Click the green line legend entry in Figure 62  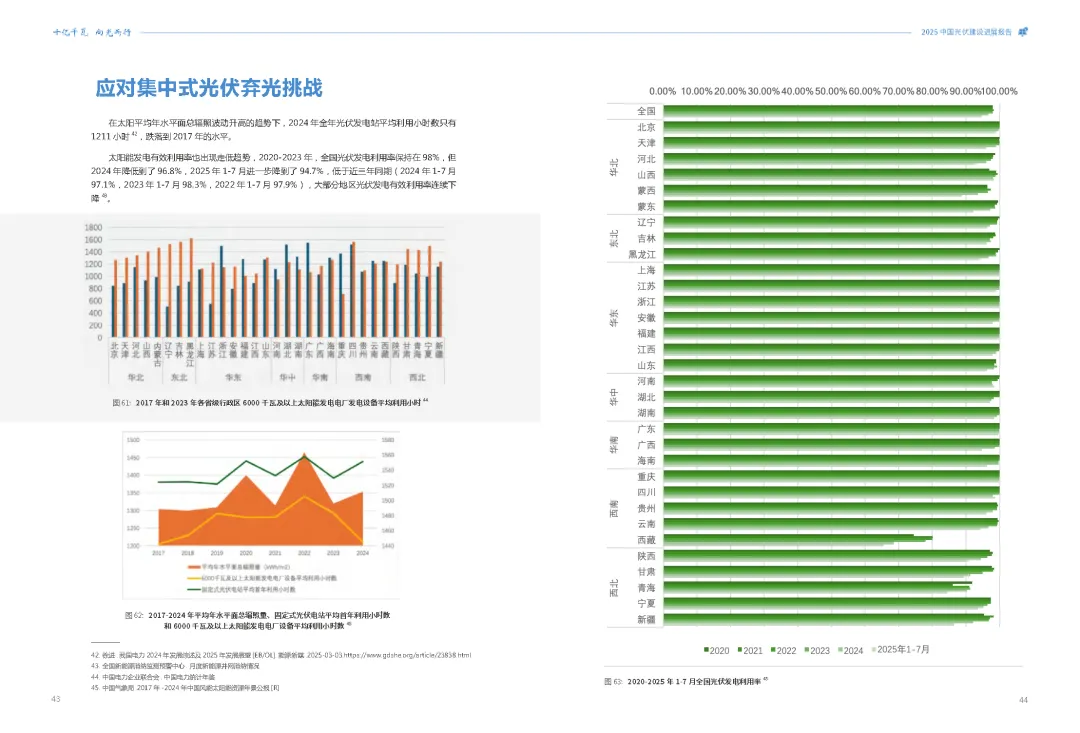pyautogui.click(x=241, y=589)
